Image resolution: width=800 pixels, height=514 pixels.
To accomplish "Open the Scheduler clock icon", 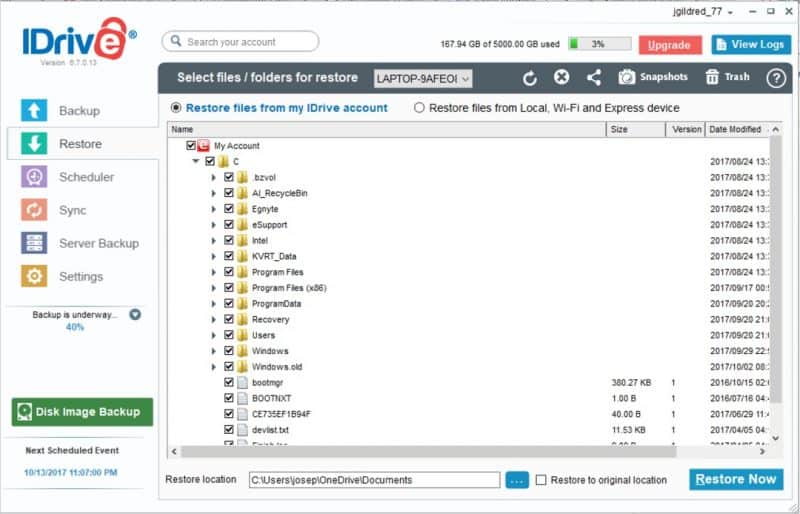I will [34, 177].
